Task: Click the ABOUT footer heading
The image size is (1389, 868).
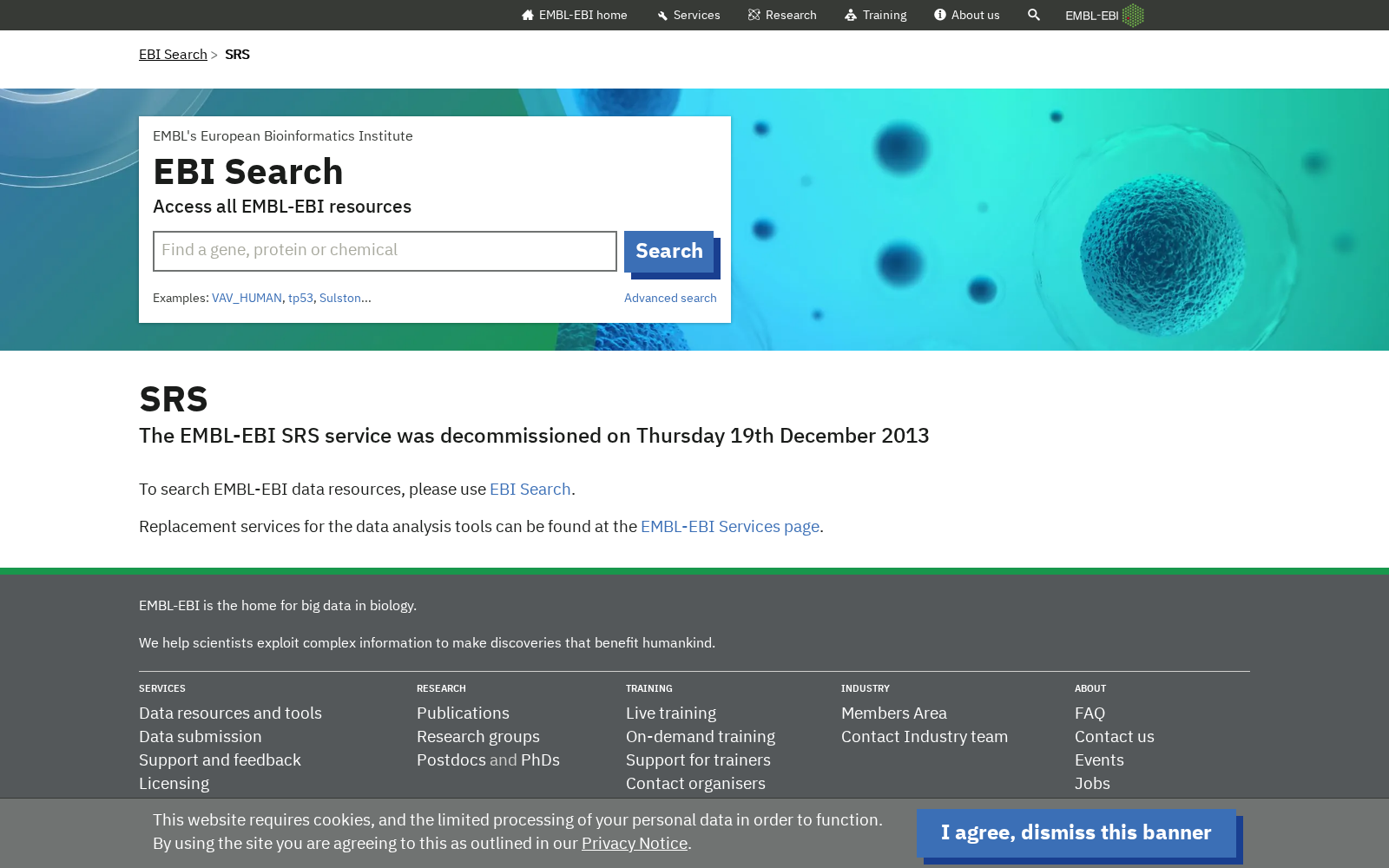Action: click(x=1090, y=688)
